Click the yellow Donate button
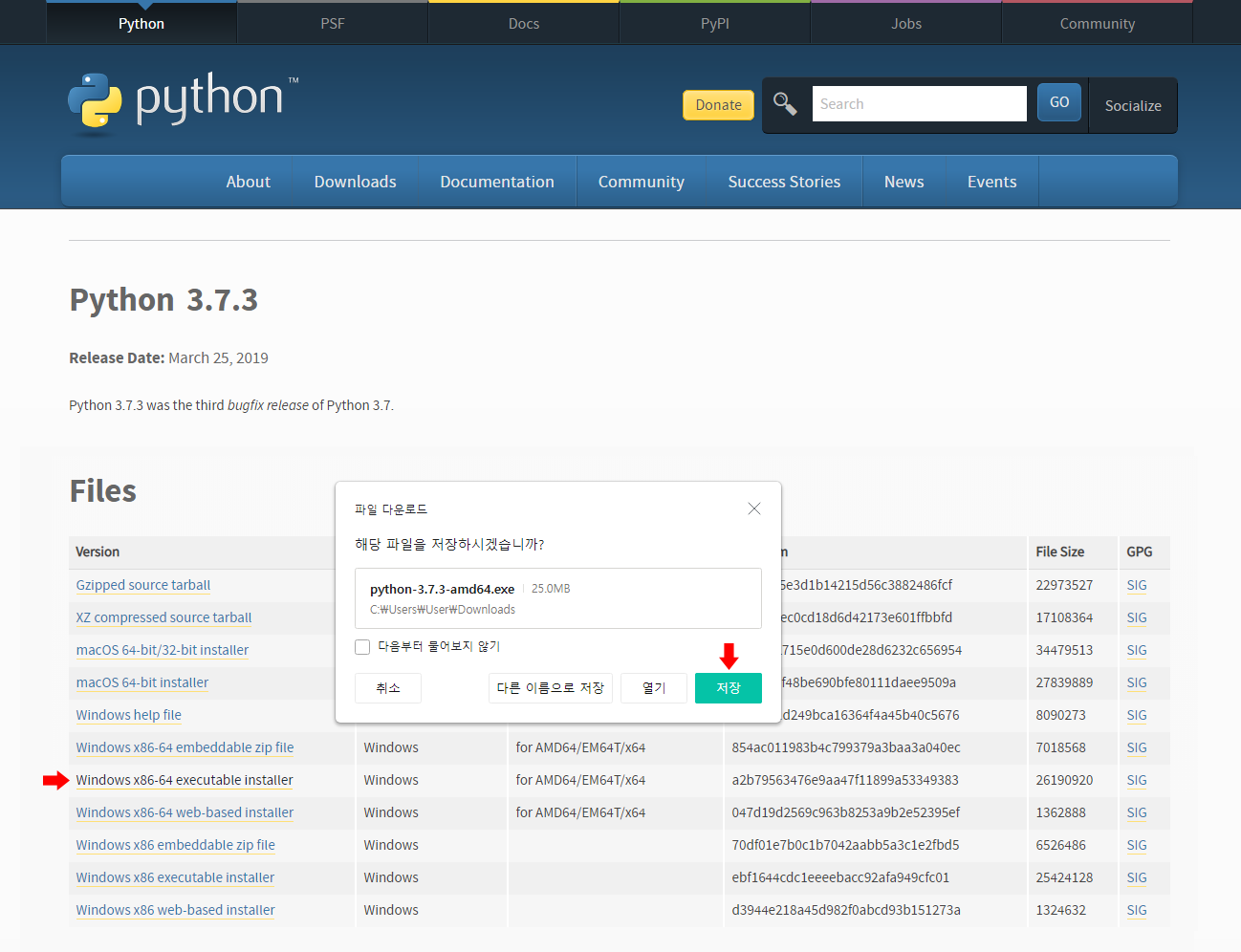Image resolution: width=1241 pixels, height=952 pixels. pos(718,105)
